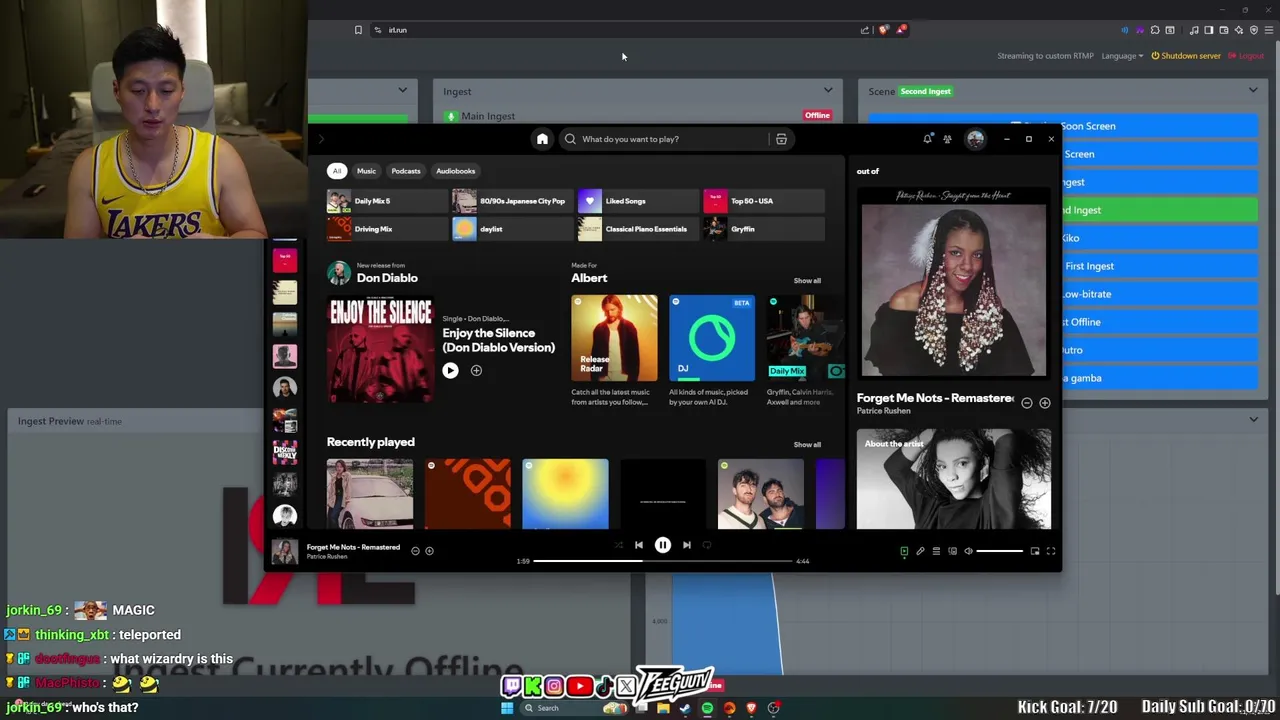Toggle repeat in Spotify player
This screenshot has height=720, width=1280.
(707, 545)
